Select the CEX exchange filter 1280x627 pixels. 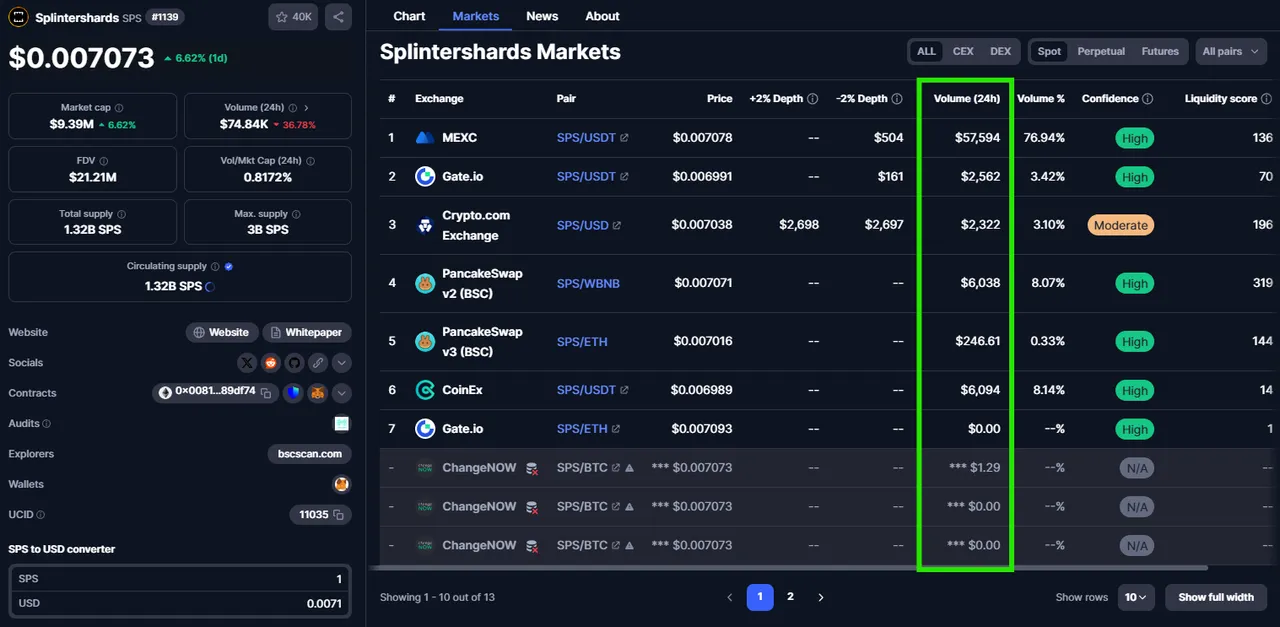click(963, 52)
